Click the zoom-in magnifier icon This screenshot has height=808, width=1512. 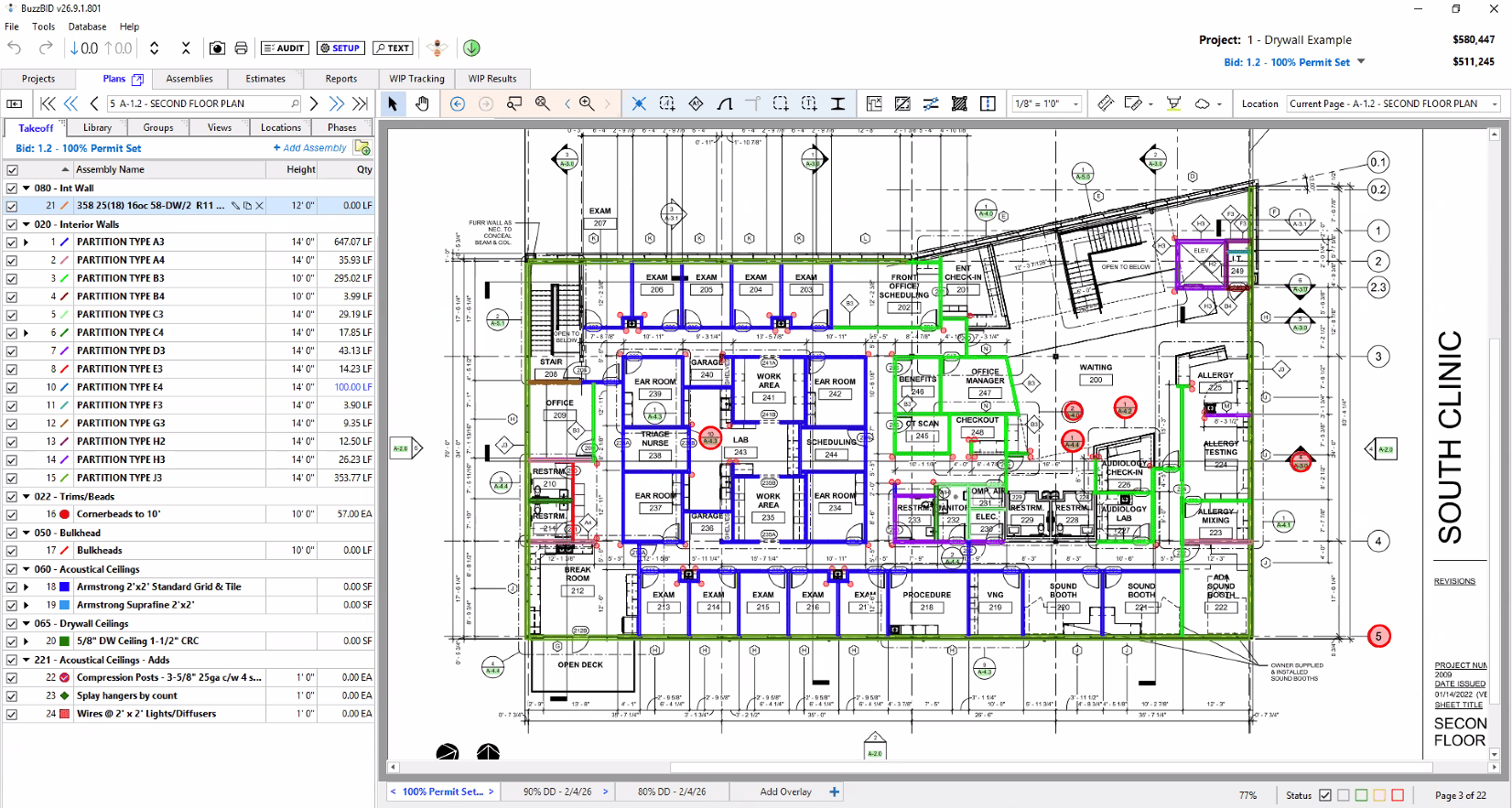[587, 103]
